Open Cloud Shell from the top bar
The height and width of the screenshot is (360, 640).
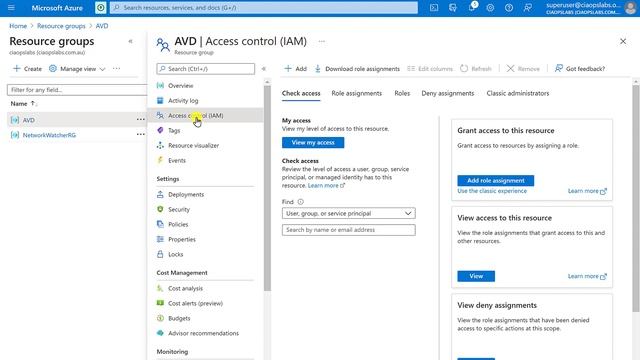click(x=434, y=7)
